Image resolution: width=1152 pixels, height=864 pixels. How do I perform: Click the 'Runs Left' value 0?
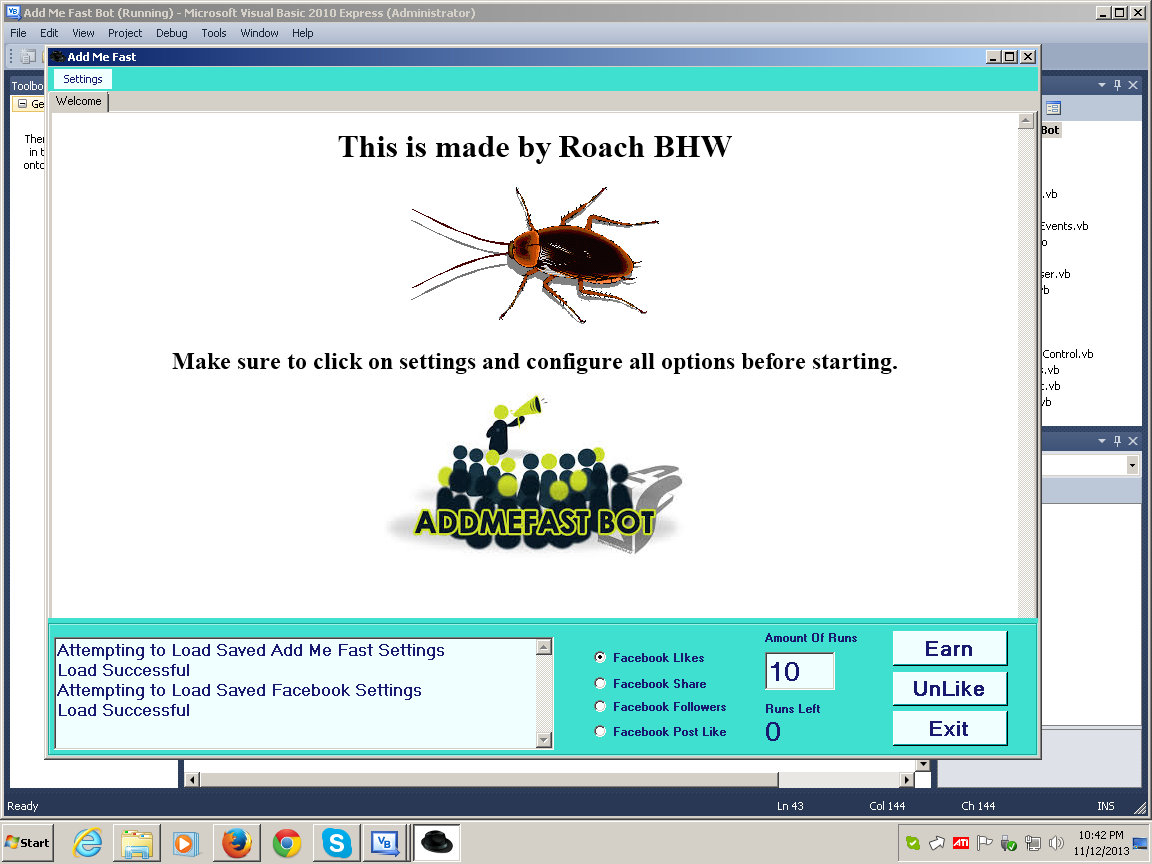click(x=773, y=731)
